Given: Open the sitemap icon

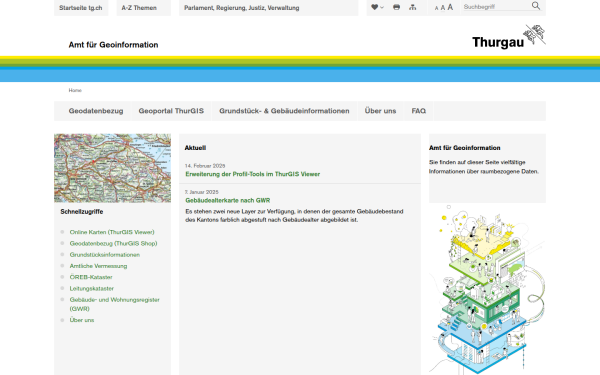Looking at the screenshot, I should click(x=412, y=7).
